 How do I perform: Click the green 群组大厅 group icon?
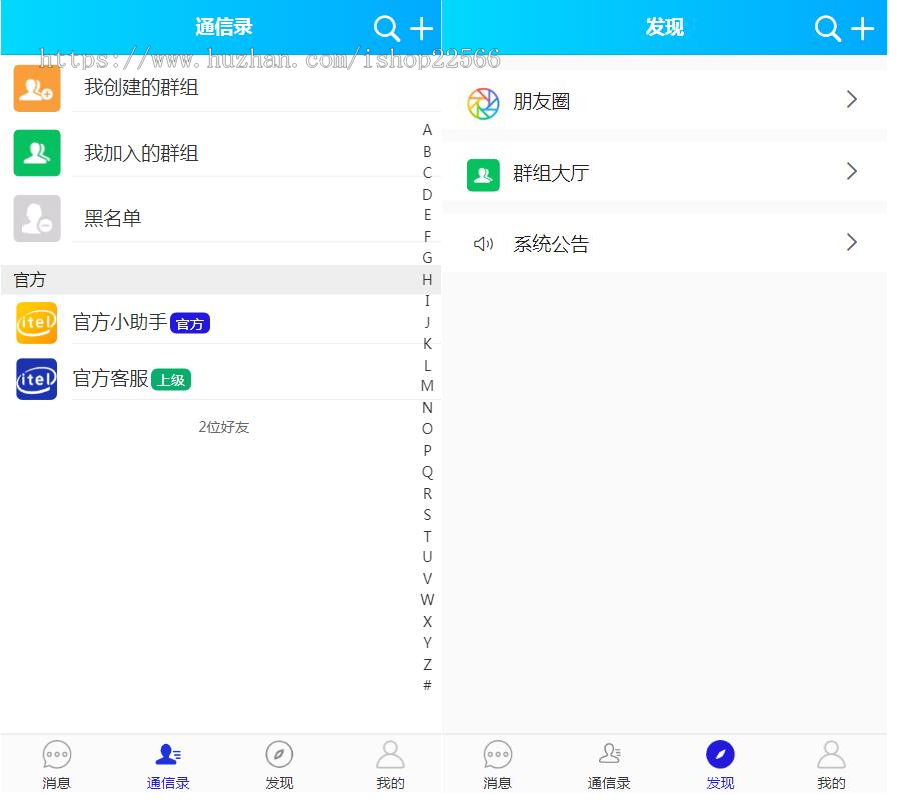point(483,175)
